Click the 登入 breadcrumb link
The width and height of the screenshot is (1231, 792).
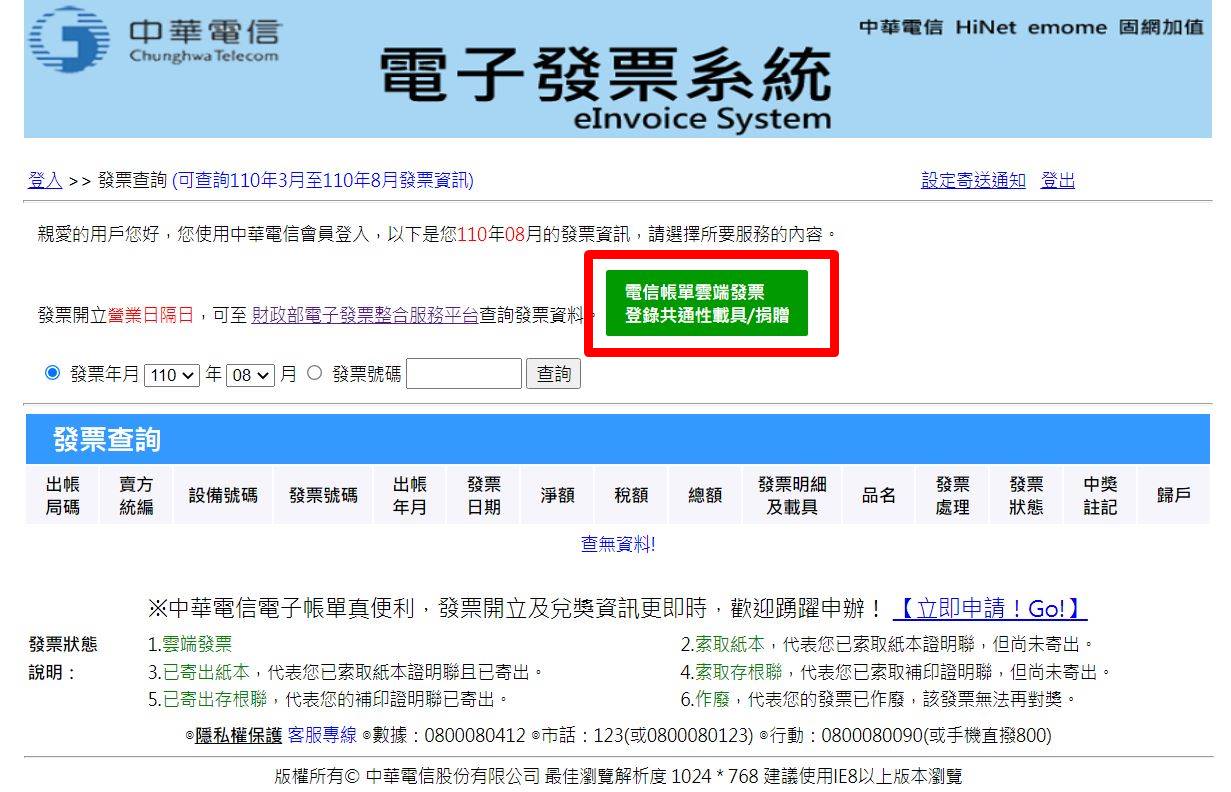pos(45,180)
